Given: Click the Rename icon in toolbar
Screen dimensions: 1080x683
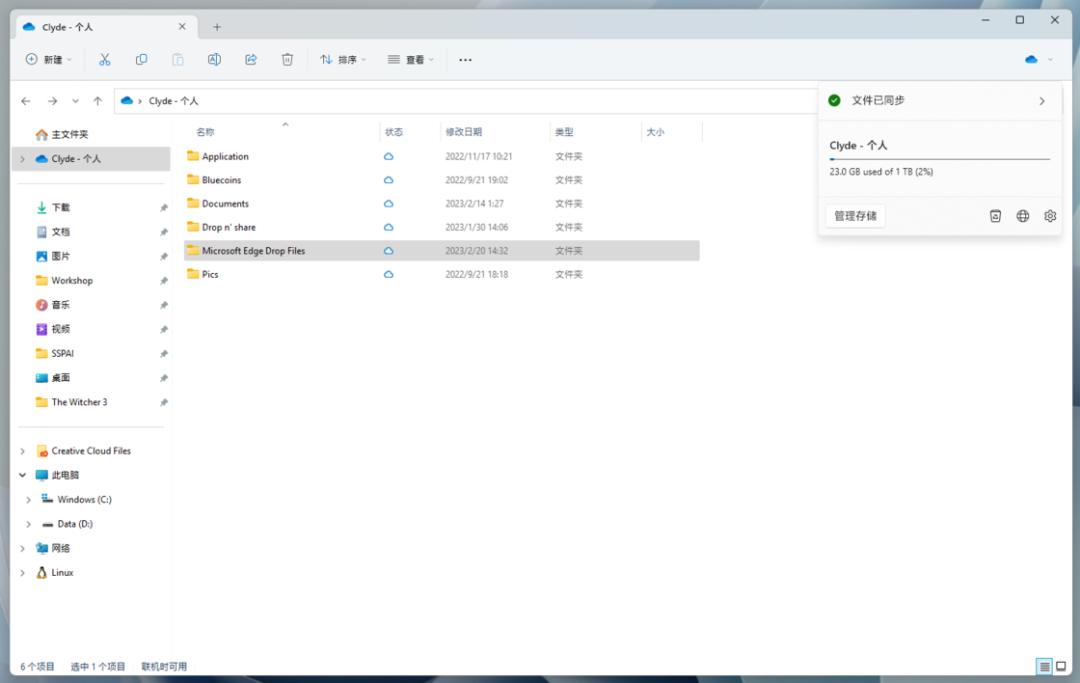Looking at the screenshot, I should [214, 60].
